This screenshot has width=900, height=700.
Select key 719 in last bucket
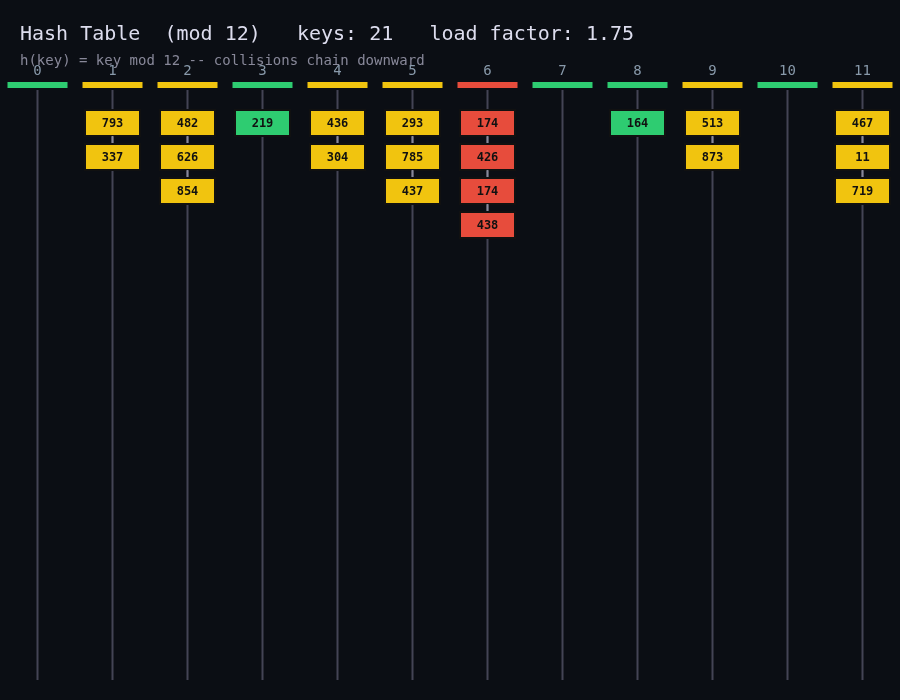(862, 191)
